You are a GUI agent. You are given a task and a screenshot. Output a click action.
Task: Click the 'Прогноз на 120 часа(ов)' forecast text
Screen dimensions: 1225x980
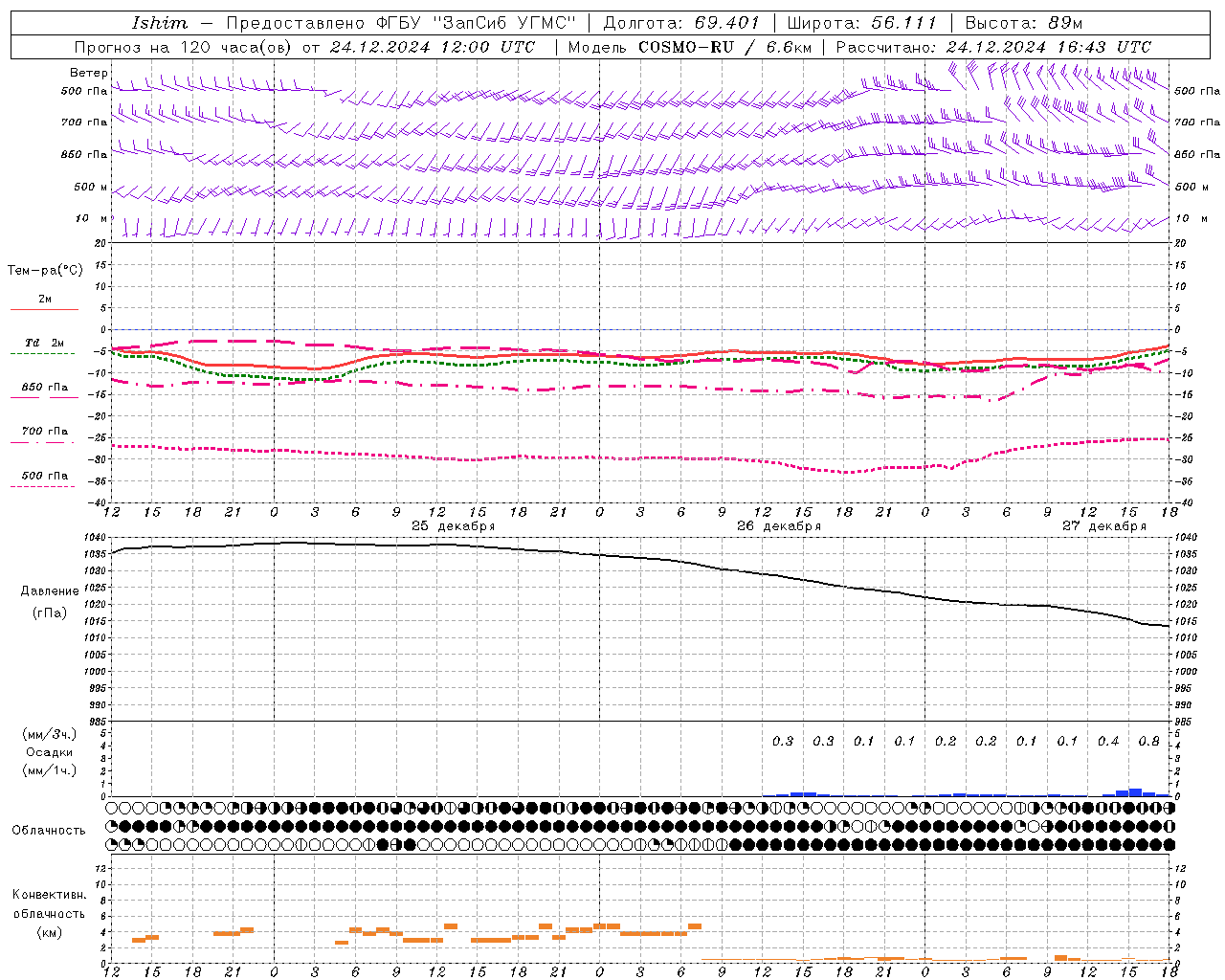pos(184,47)
